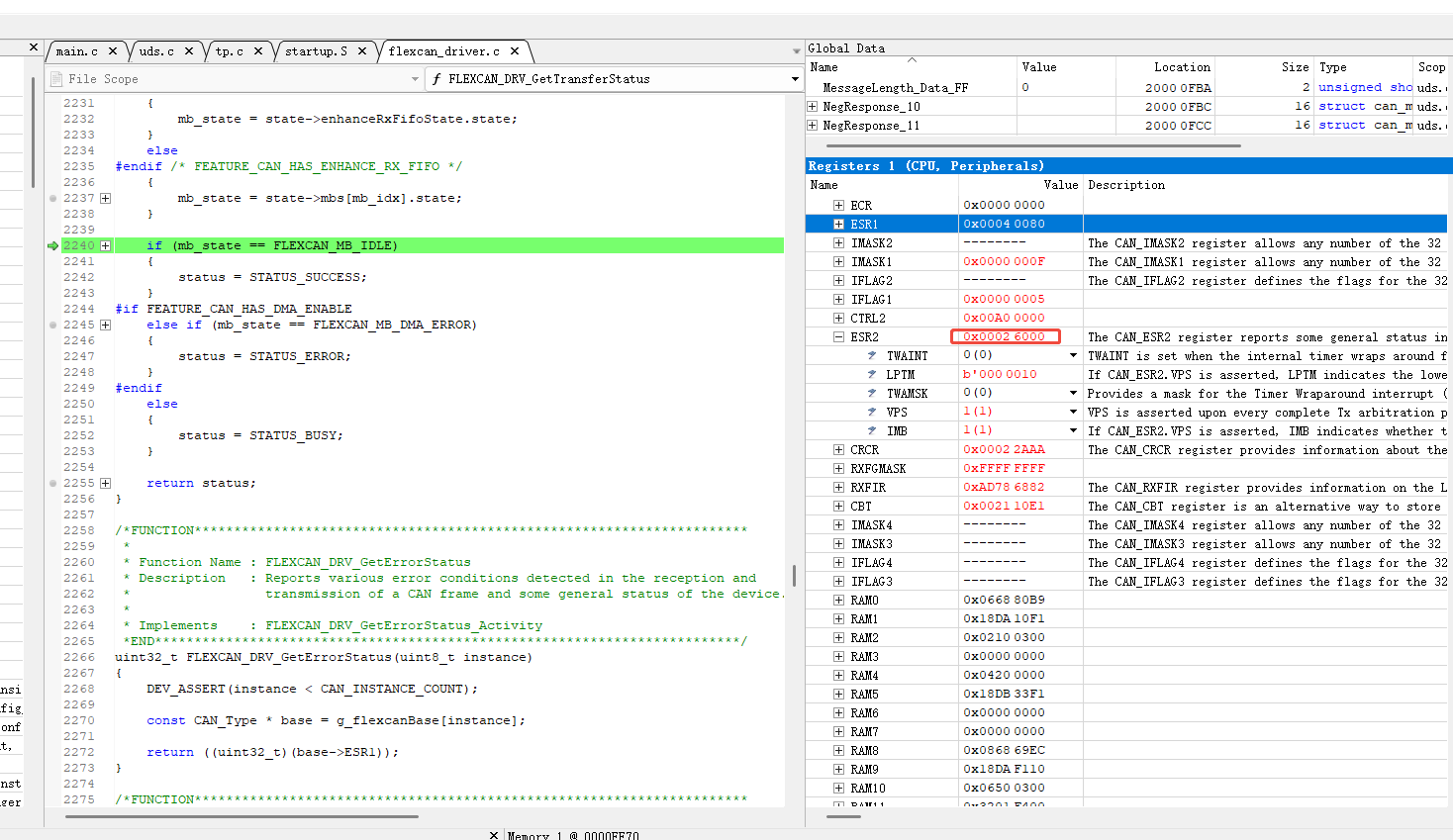Close the left workspace panel with the X
The image size is (1453, 840).
(34, 47)
